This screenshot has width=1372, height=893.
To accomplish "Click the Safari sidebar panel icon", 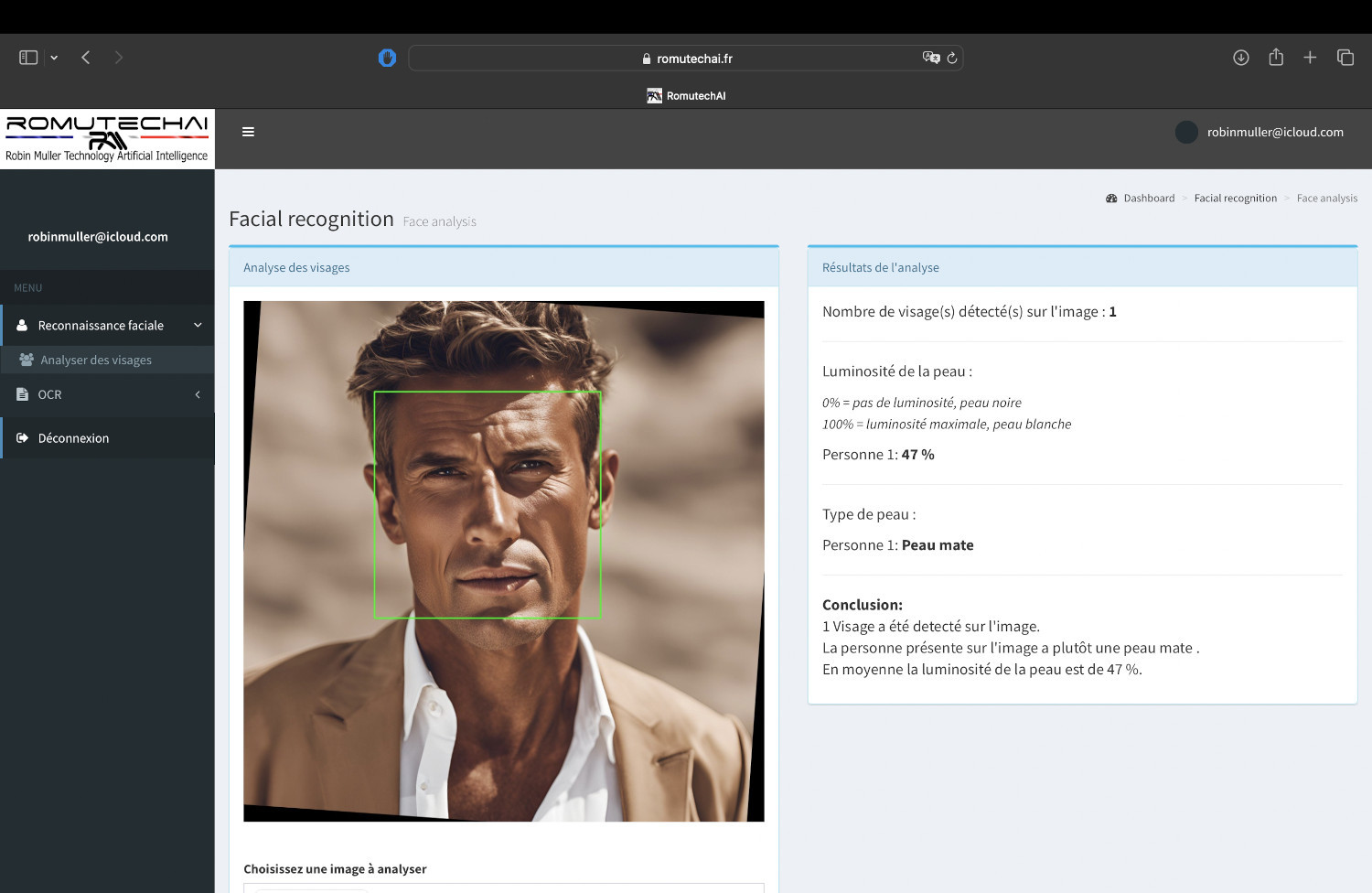I will (x=28, y=58).
